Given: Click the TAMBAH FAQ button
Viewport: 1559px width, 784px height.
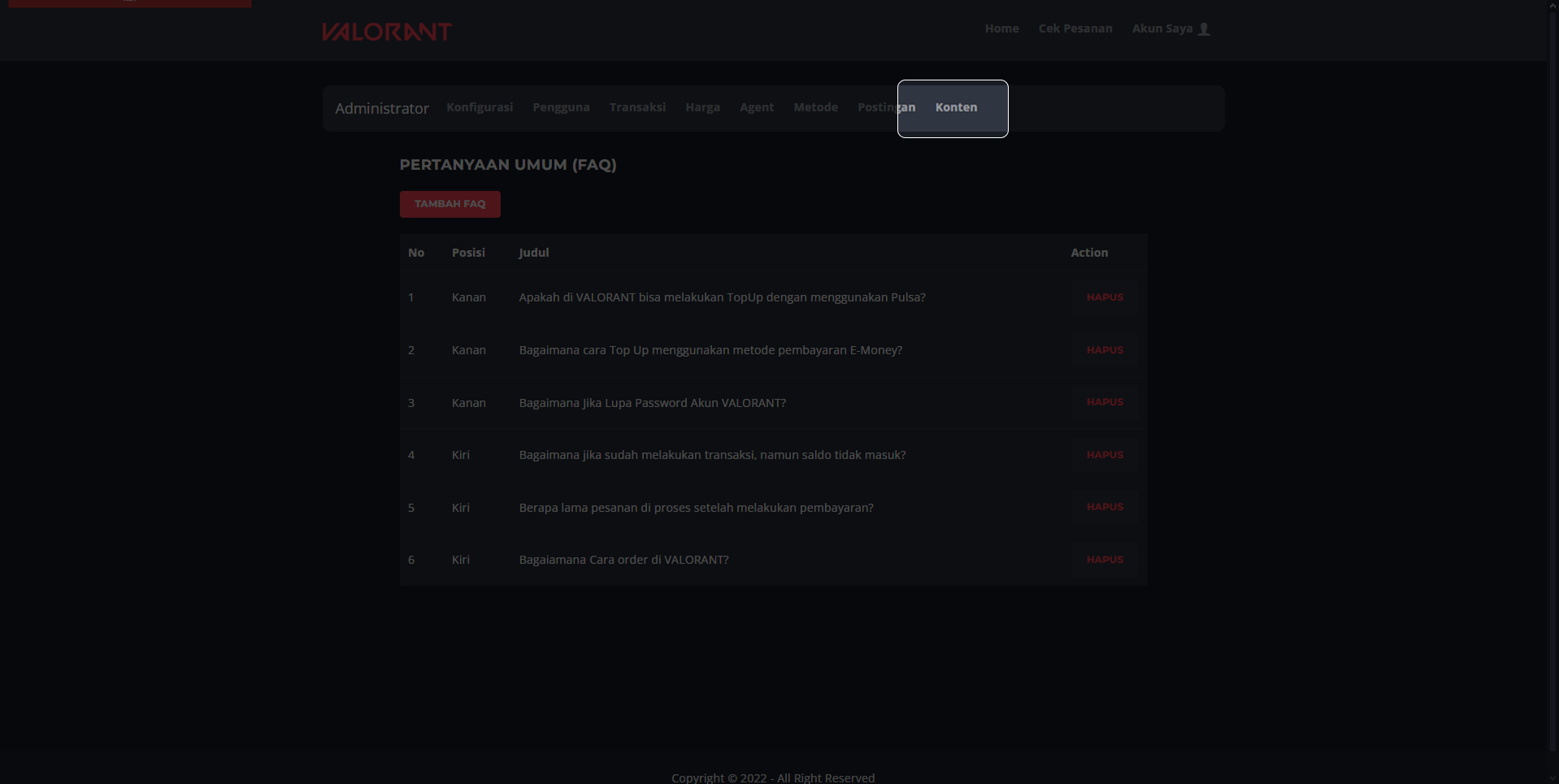Looking at the screenshot, I should click(x=449, y=204).
